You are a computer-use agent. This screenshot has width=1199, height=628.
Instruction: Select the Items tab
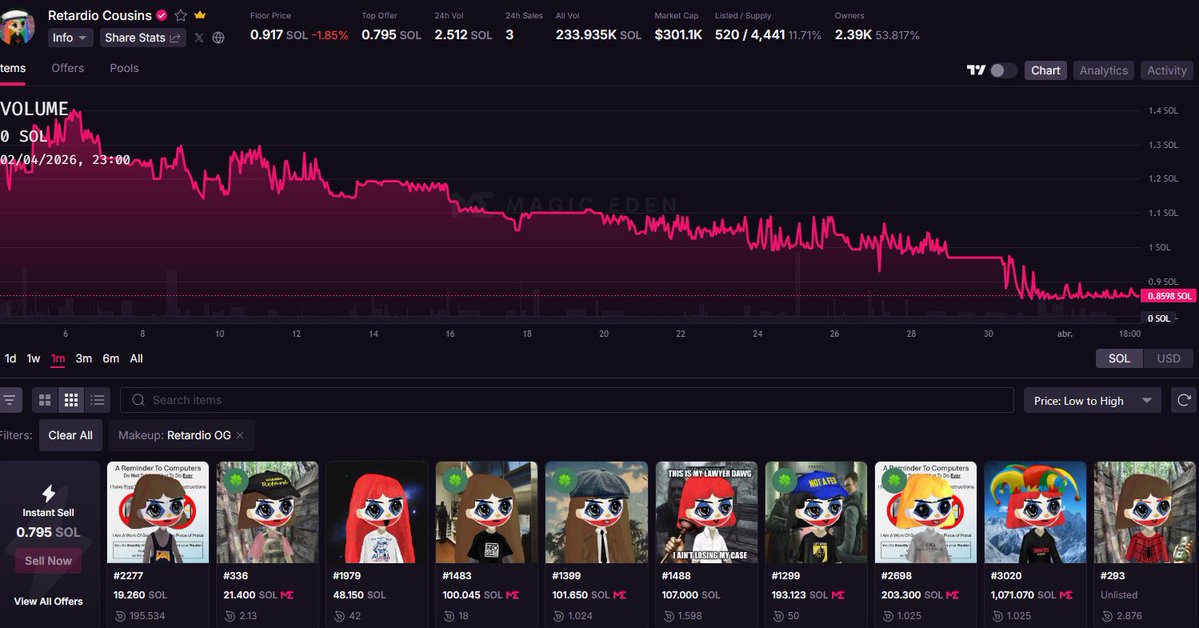[x=13, y=68]
